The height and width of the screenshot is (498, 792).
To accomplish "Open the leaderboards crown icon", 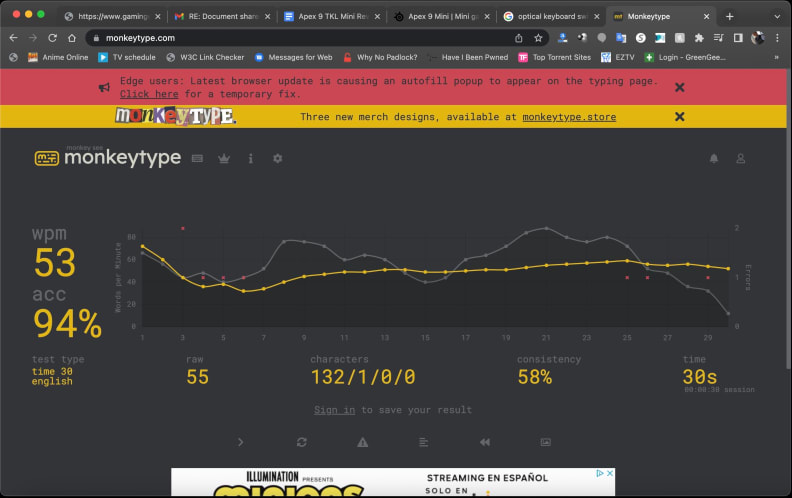I will pyautogui.click(x=224, y=159).
